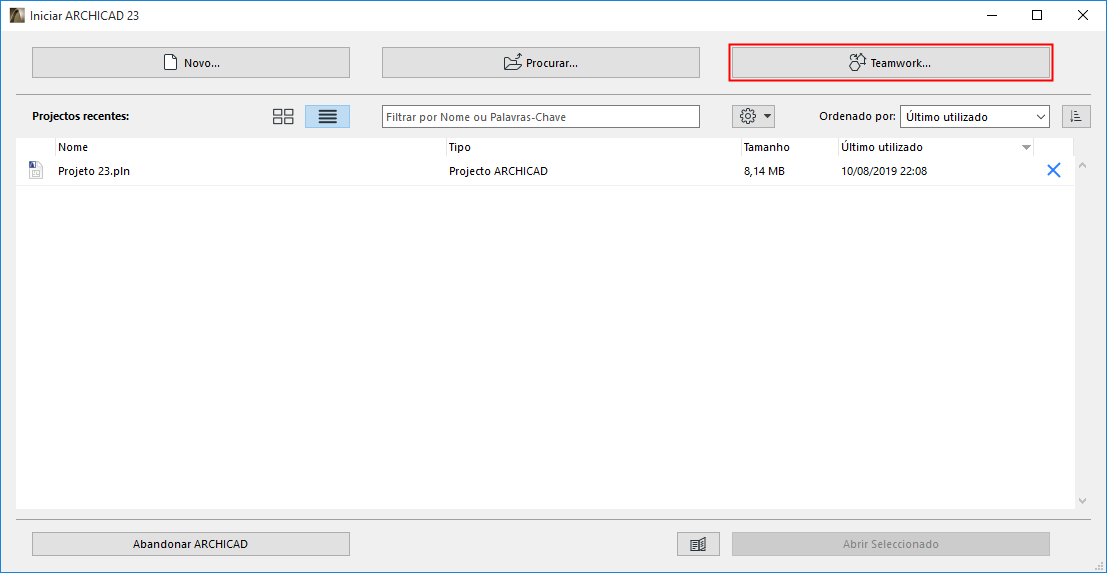Viewport: 1107px width, 573px height.
Task: Click the 8,14 MB size cell
Action: (x=765, y=171)
